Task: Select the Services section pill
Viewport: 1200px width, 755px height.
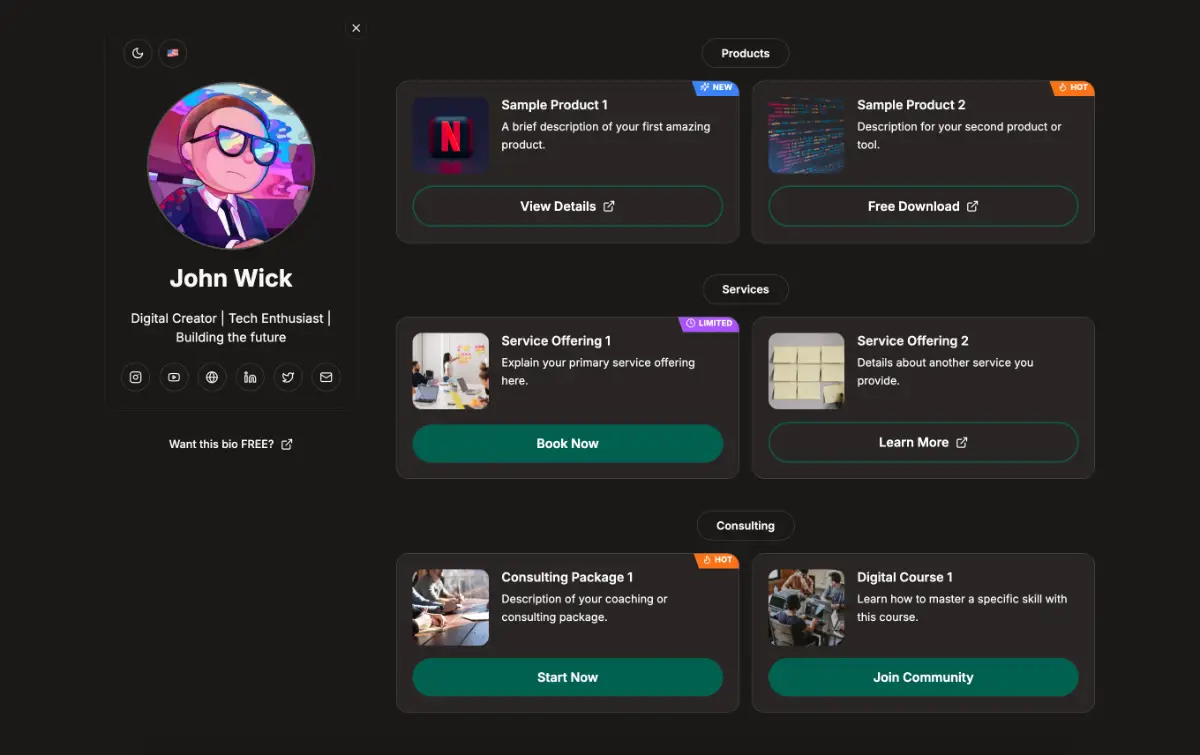Action: 745,289
